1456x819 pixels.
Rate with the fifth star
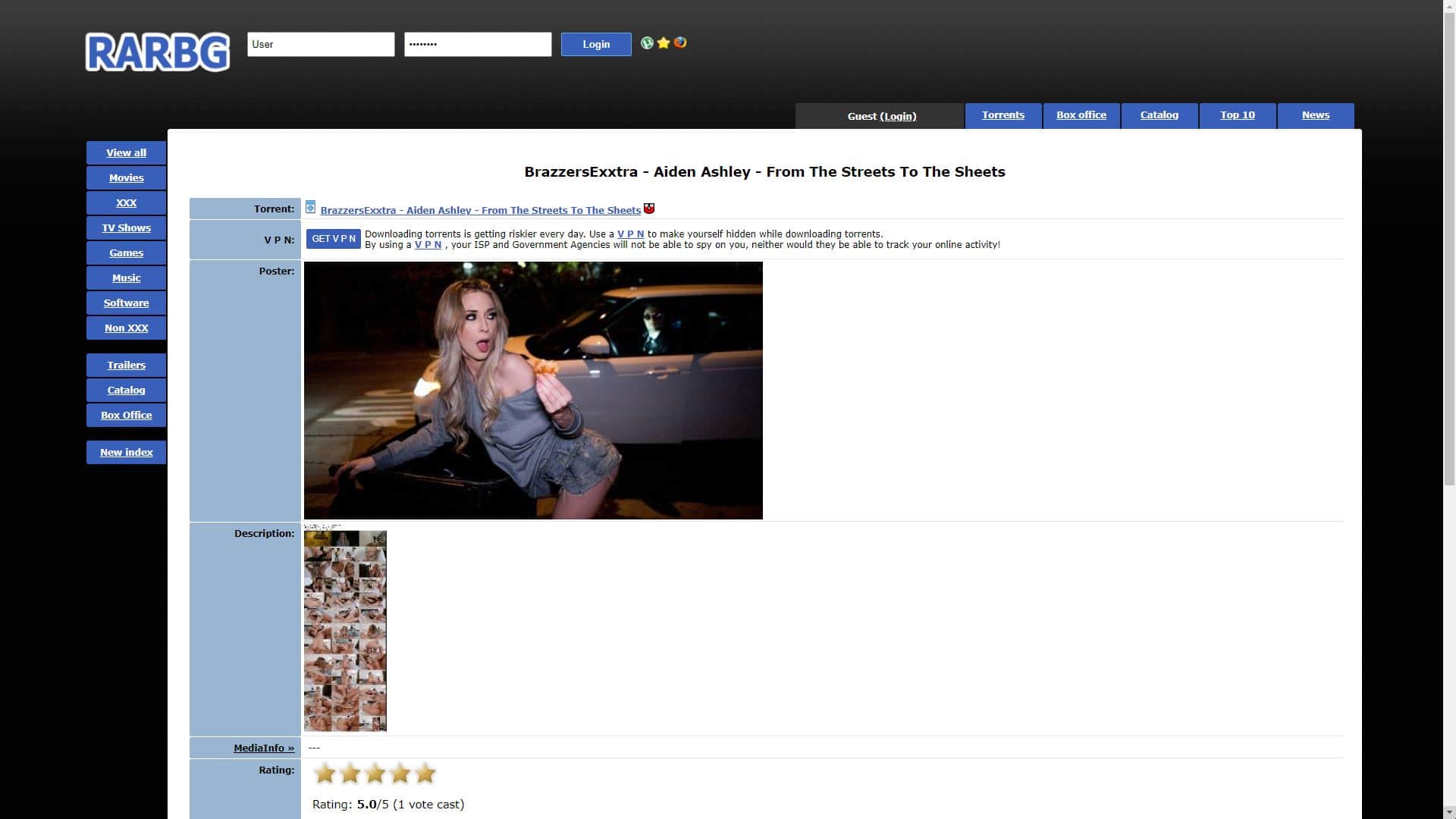pos(425,773)
